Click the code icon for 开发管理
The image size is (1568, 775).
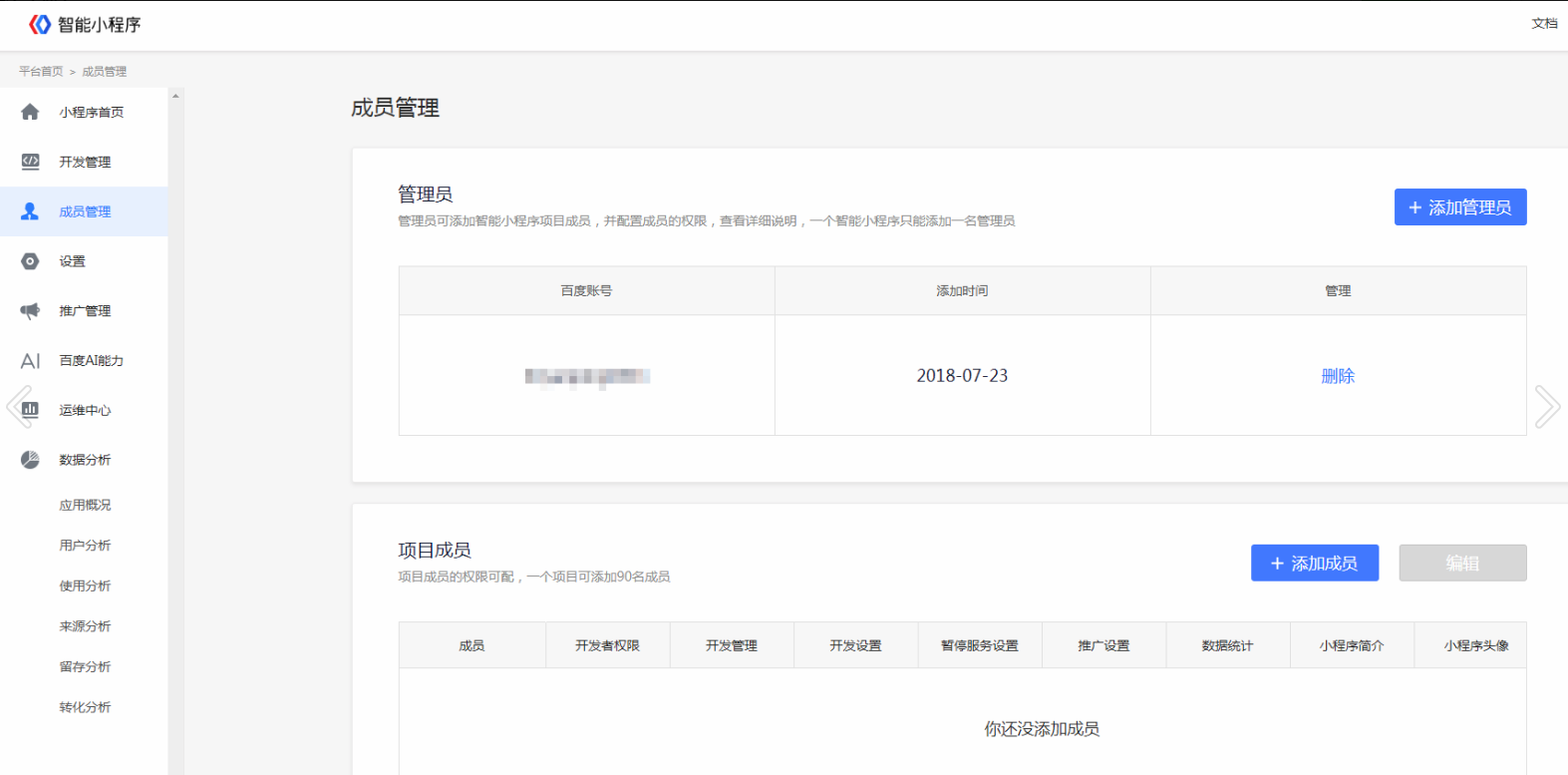tap(30, 162)
